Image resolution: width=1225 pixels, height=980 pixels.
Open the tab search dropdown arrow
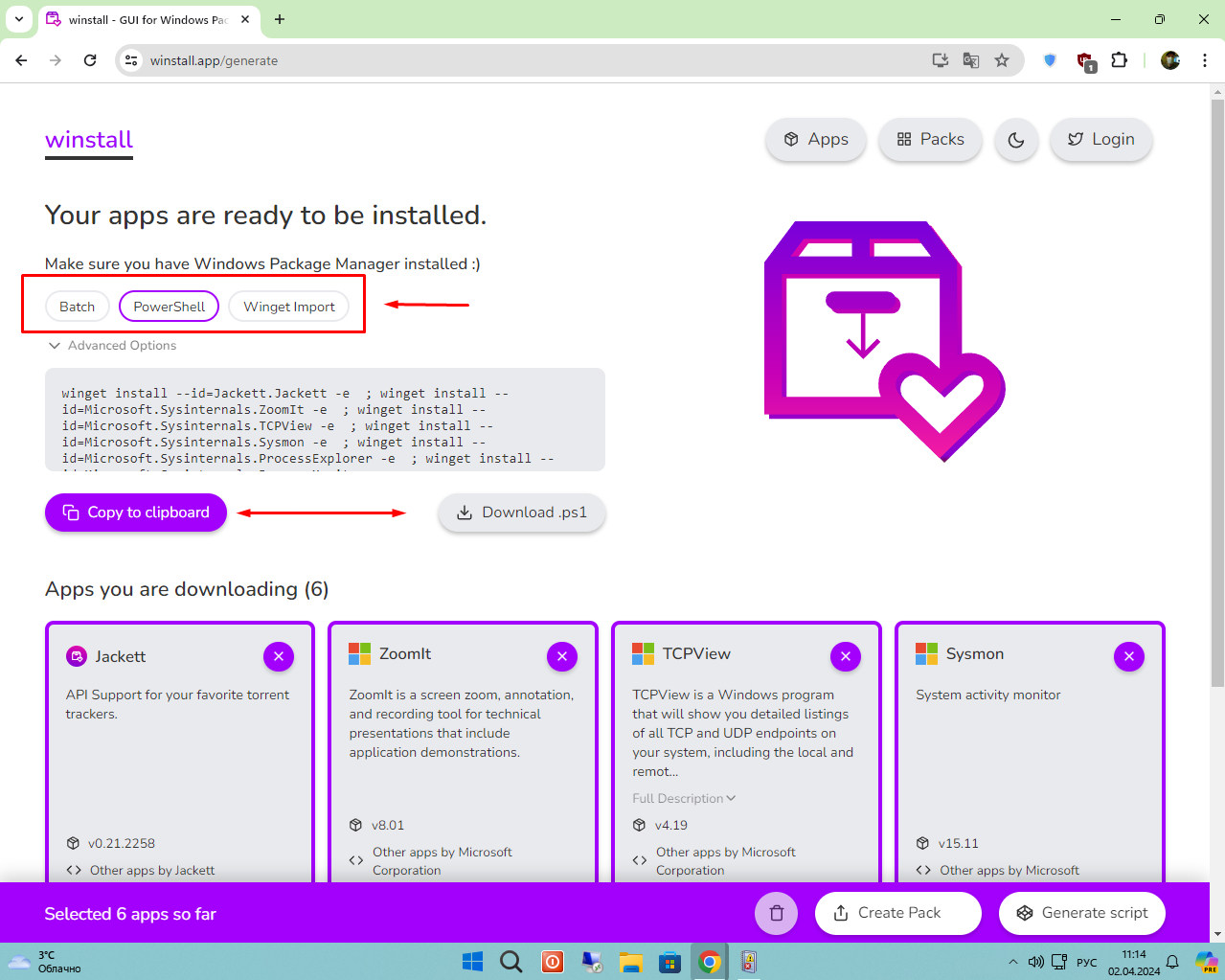pyautogui.click(x=18, y=19)
